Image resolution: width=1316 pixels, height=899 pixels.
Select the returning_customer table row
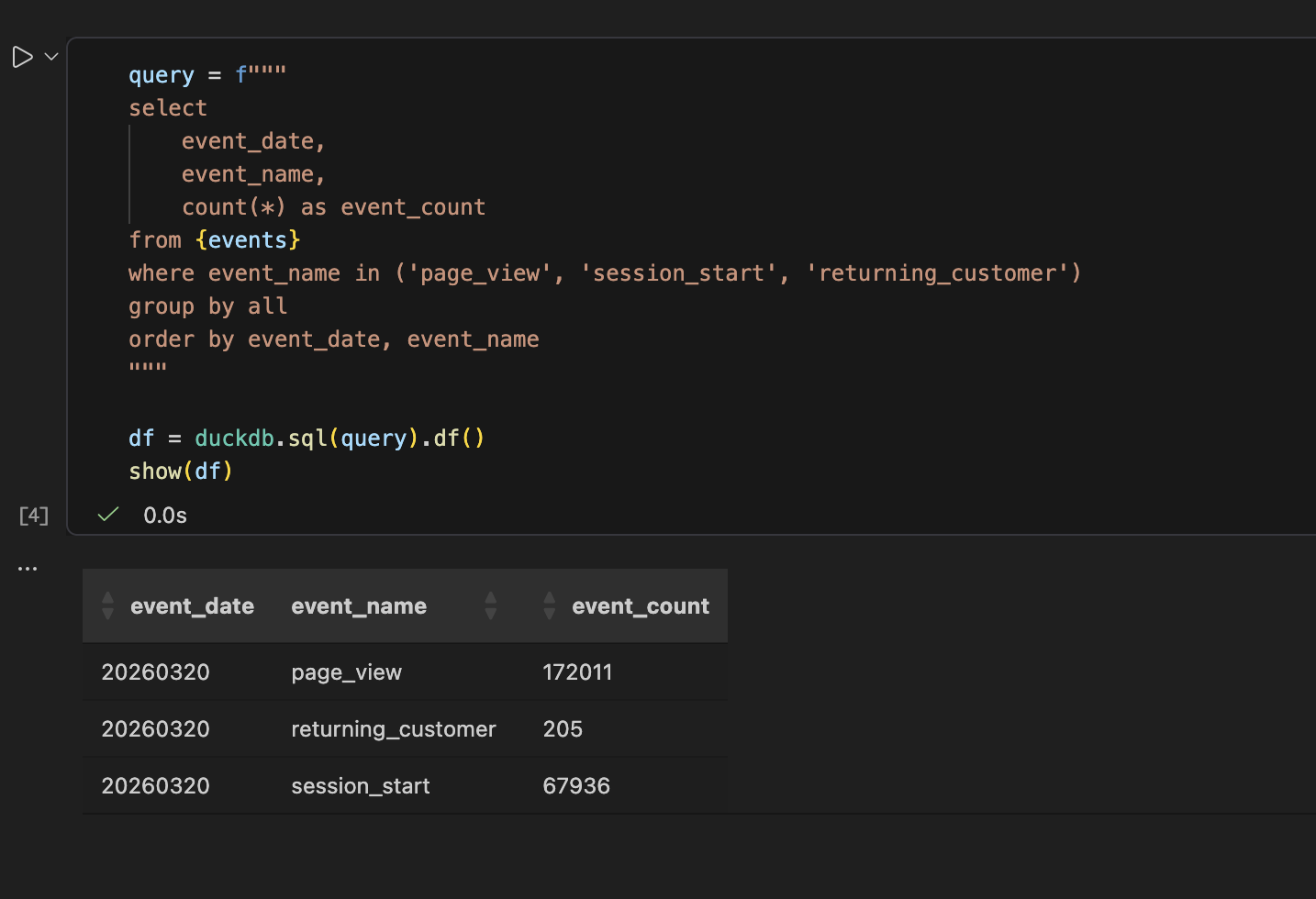point(393,728)
